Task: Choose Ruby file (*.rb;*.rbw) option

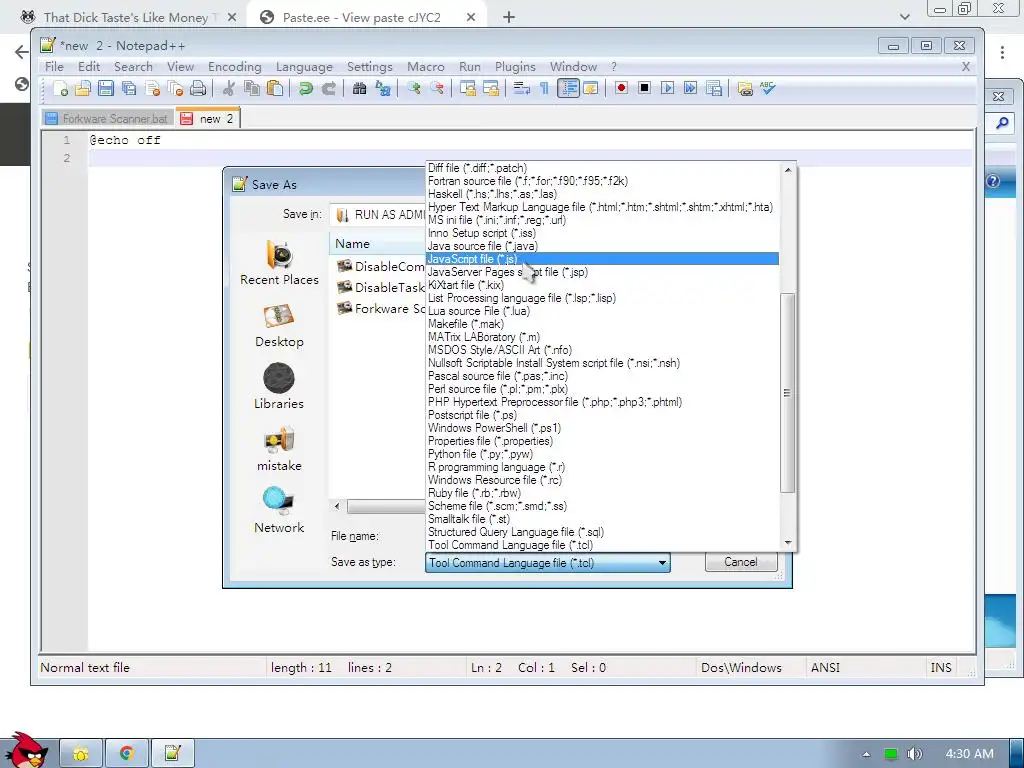Action: tap(601, 493)
